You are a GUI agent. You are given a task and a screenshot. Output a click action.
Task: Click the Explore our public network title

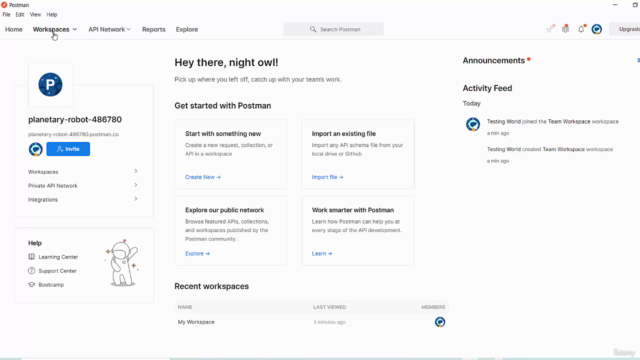tap(224, 210)
